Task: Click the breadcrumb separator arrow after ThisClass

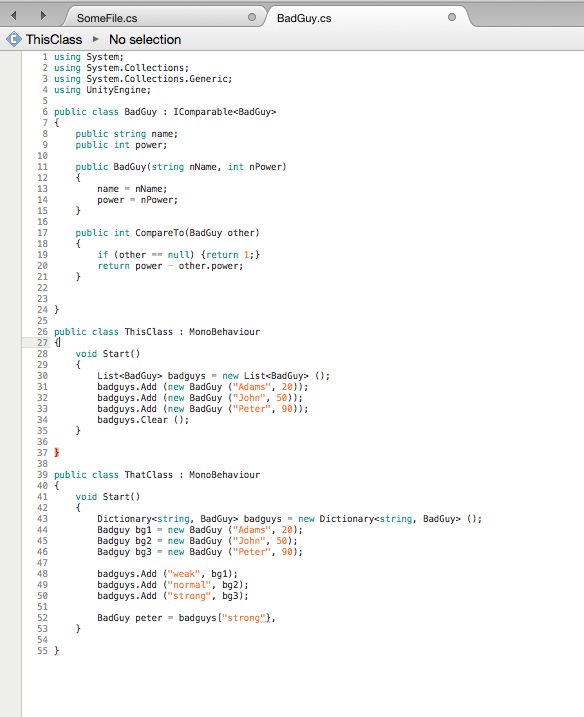Action: click(x=96, y=39)
